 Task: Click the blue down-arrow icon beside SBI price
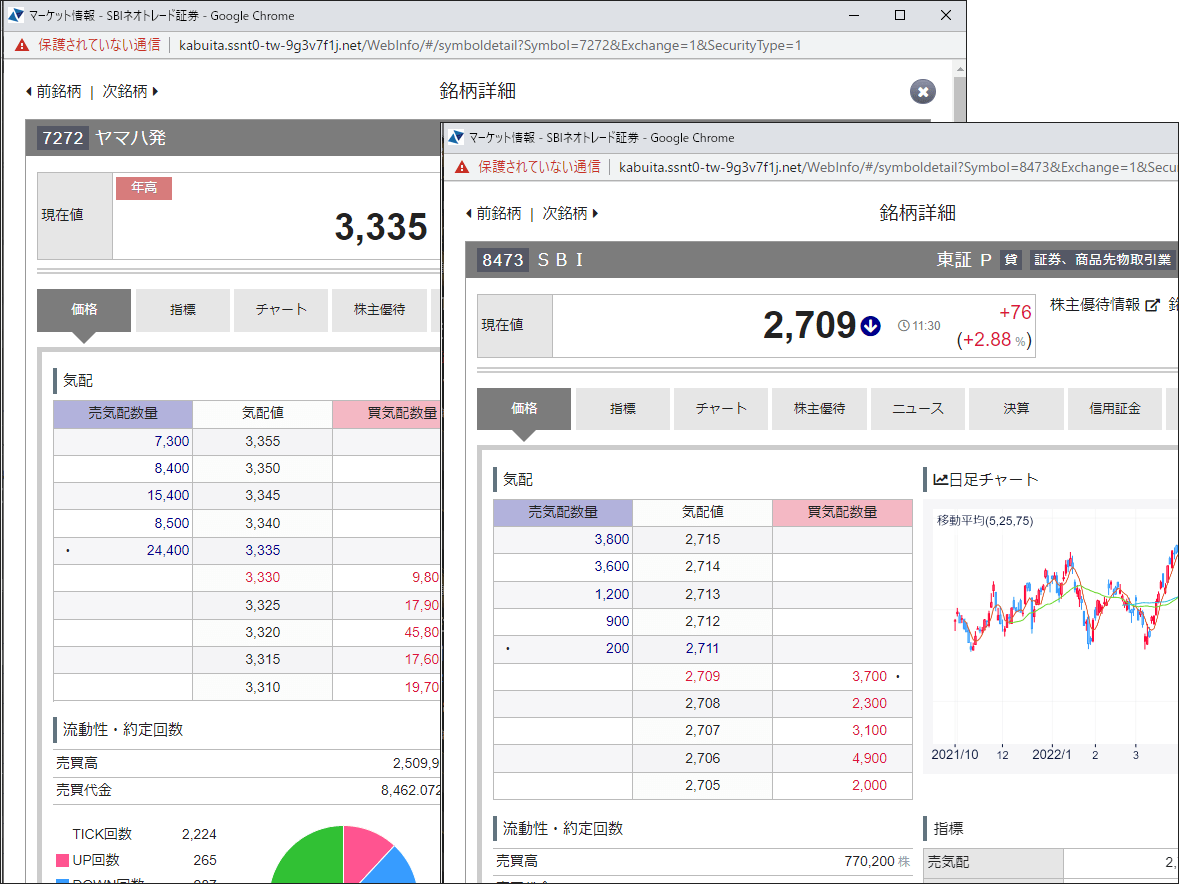(x=871, y=325)
